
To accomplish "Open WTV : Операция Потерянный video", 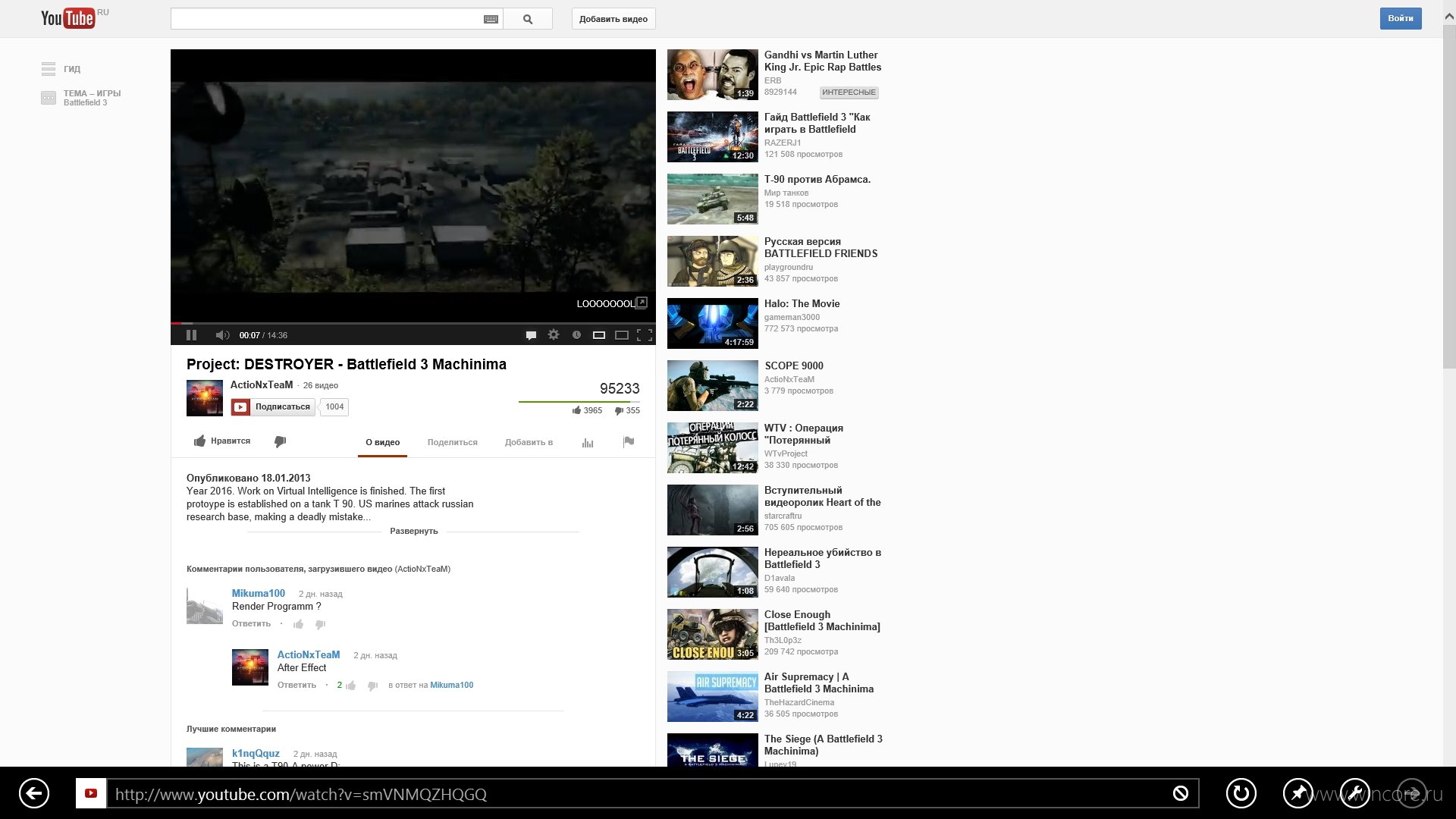I will pyautogui.click(x=804, y=434).
